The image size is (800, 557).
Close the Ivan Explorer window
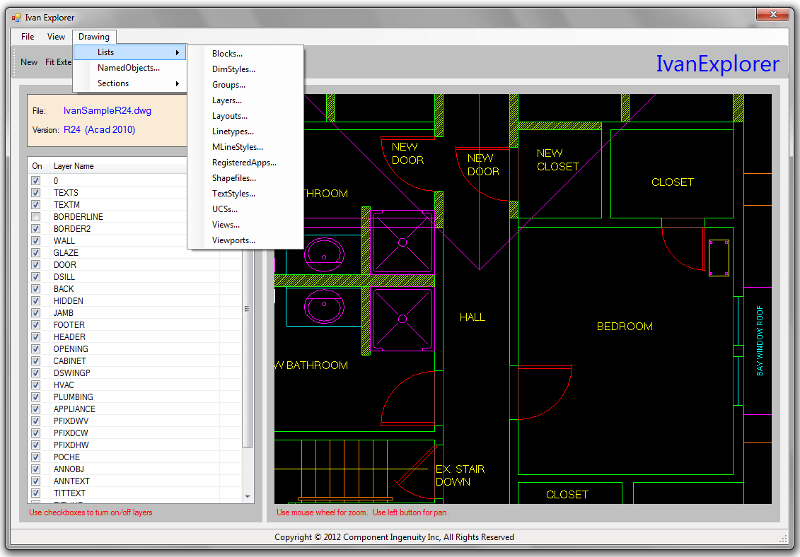772,14
